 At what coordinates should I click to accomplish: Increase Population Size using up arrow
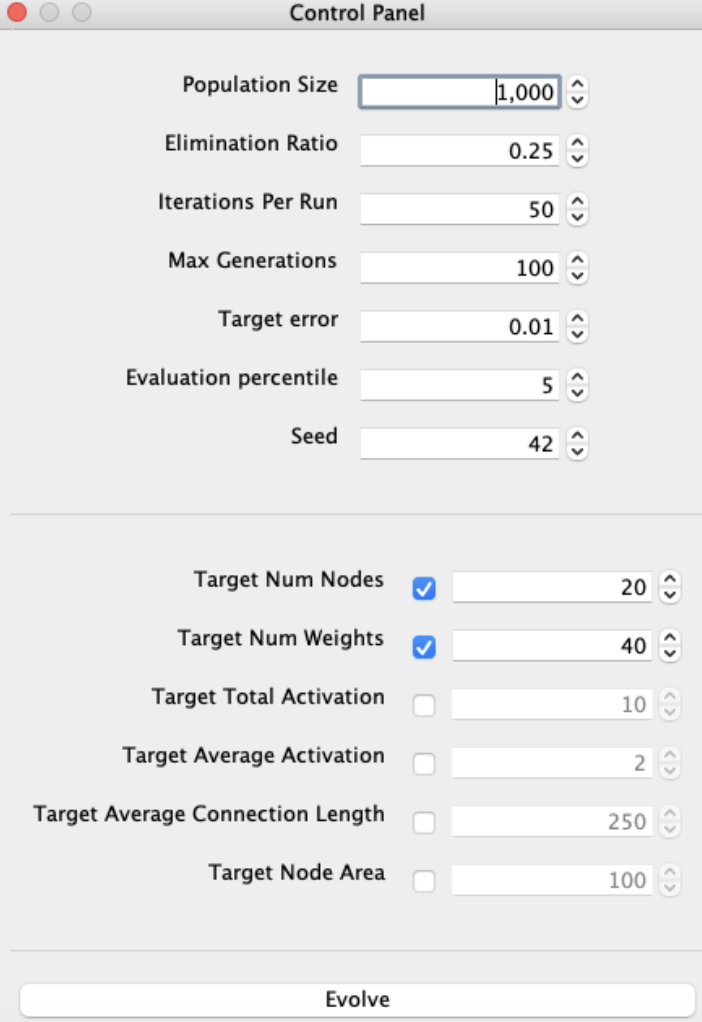tap(578, 86)
